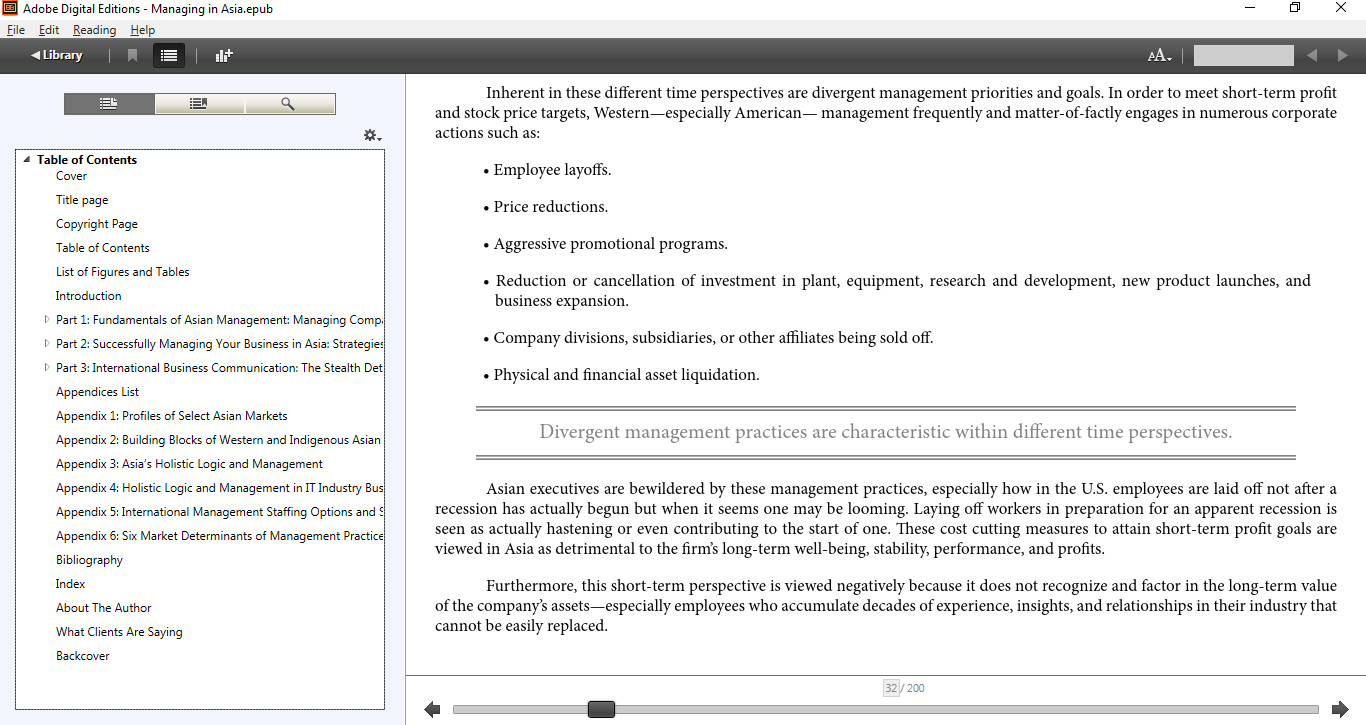Image resolution: width=1366 pixels, height=725 pixels.
Task: Jump to the Introduction chapter
Action: click(89, 296)
